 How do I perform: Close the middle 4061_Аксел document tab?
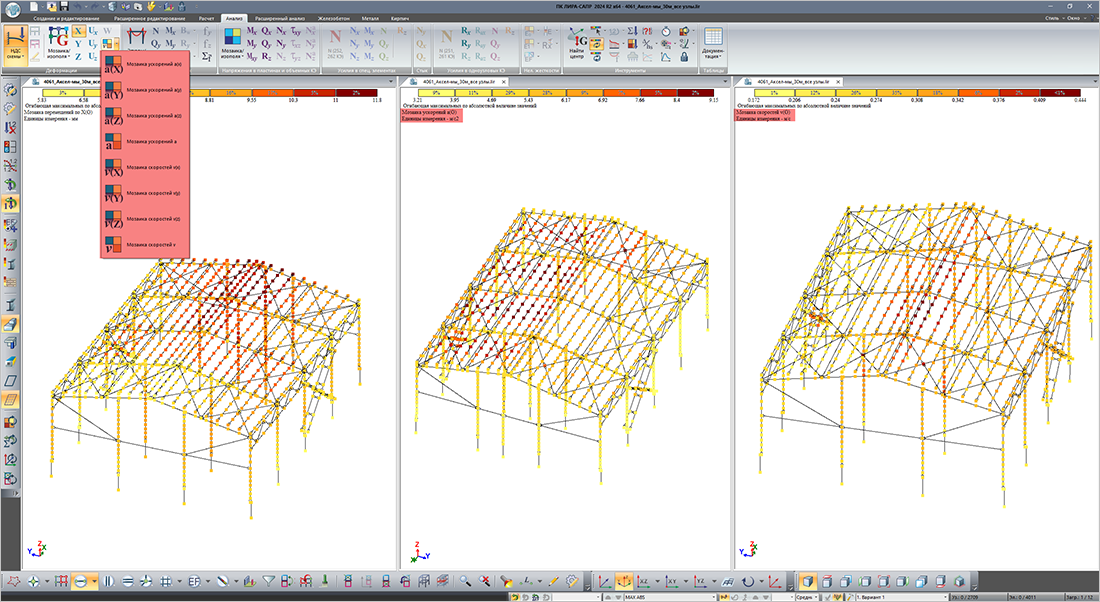(504, 81)
